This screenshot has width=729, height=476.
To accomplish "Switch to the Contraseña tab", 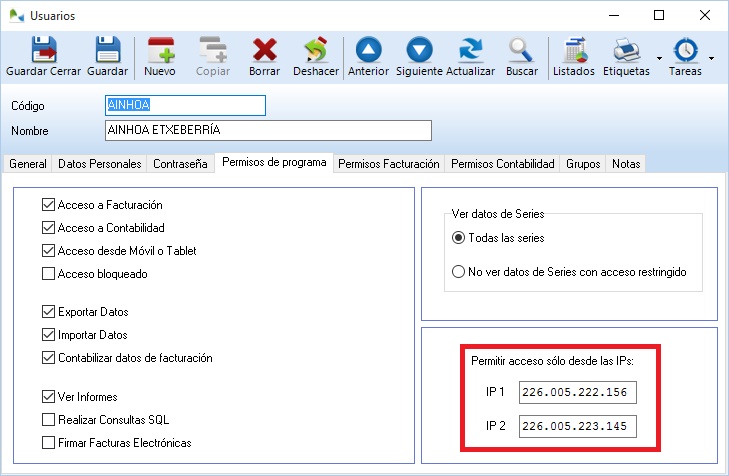I will pos(181,163).
